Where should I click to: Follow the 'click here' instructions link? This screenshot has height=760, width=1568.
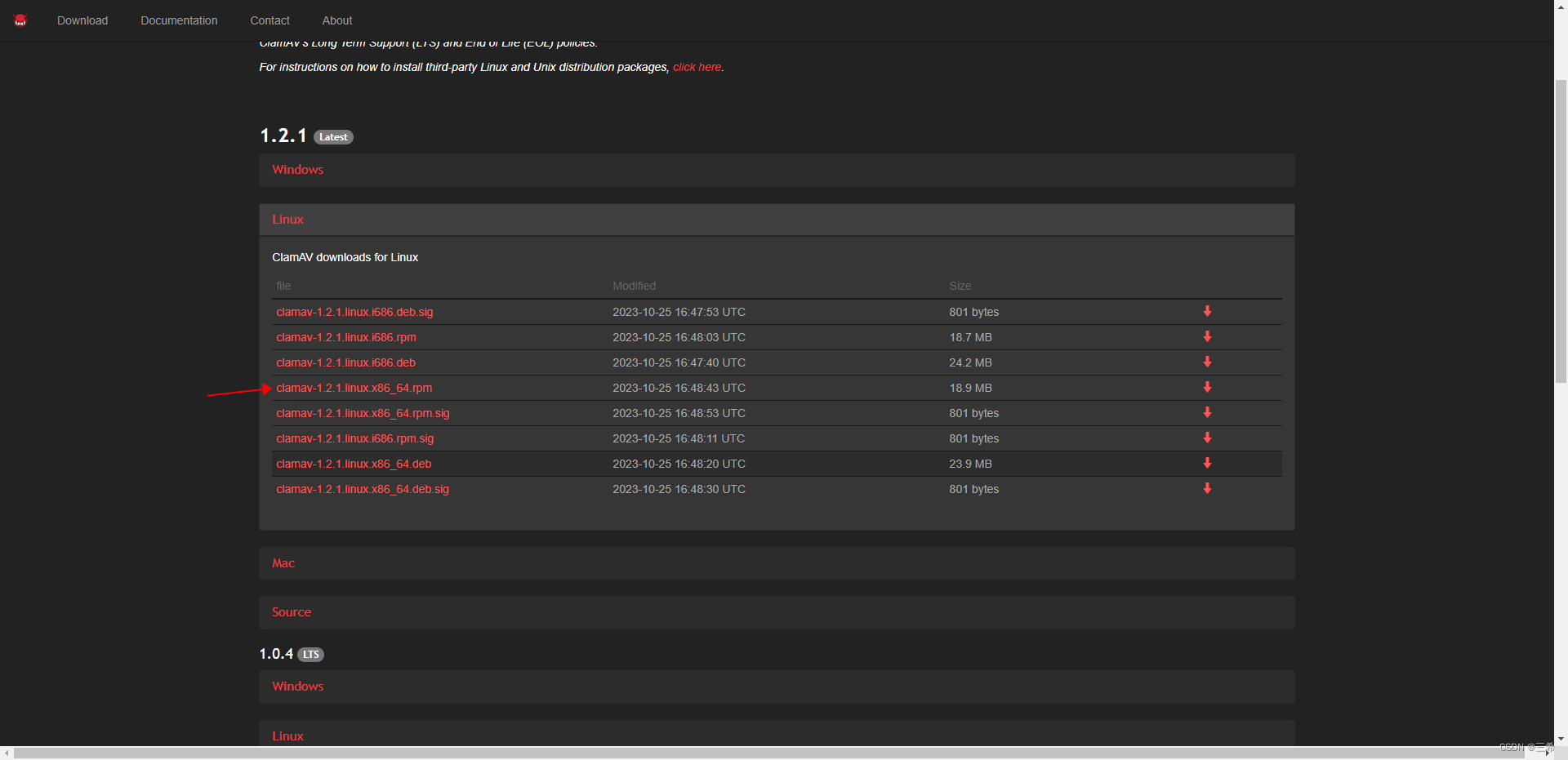pyautogui.click(x=697, y=67)
